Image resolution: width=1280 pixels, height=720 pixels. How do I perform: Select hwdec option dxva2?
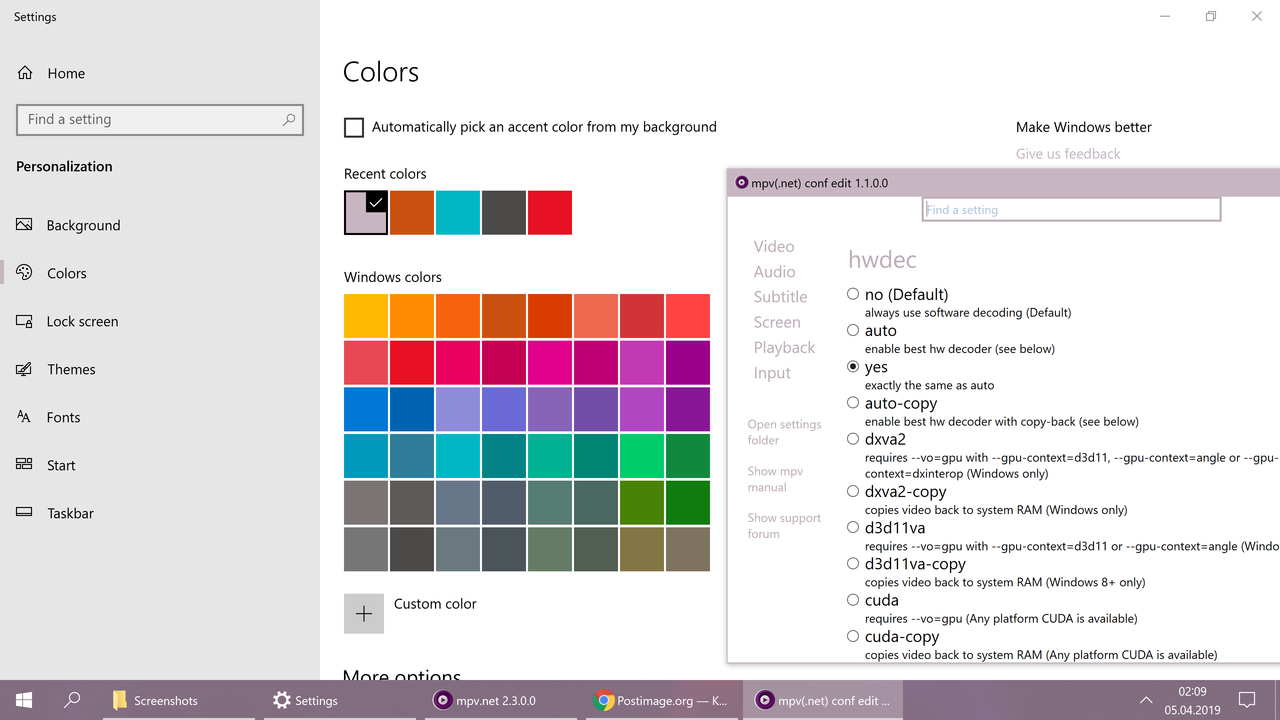tap(853, 438)
